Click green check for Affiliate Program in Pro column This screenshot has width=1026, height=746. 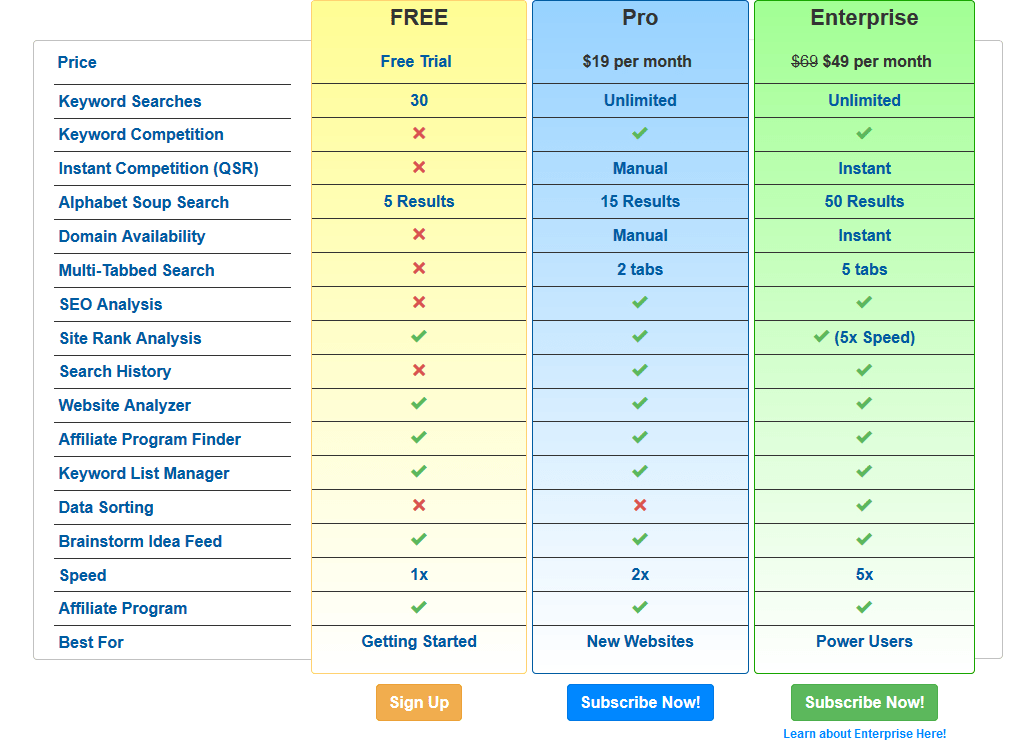point(640,607)
